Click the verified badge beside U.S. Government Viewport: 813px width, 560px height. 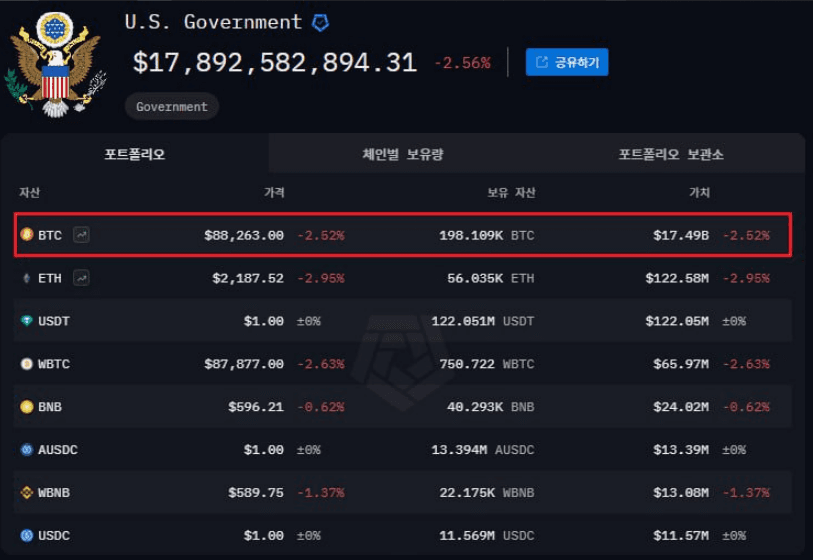point(321,22)
